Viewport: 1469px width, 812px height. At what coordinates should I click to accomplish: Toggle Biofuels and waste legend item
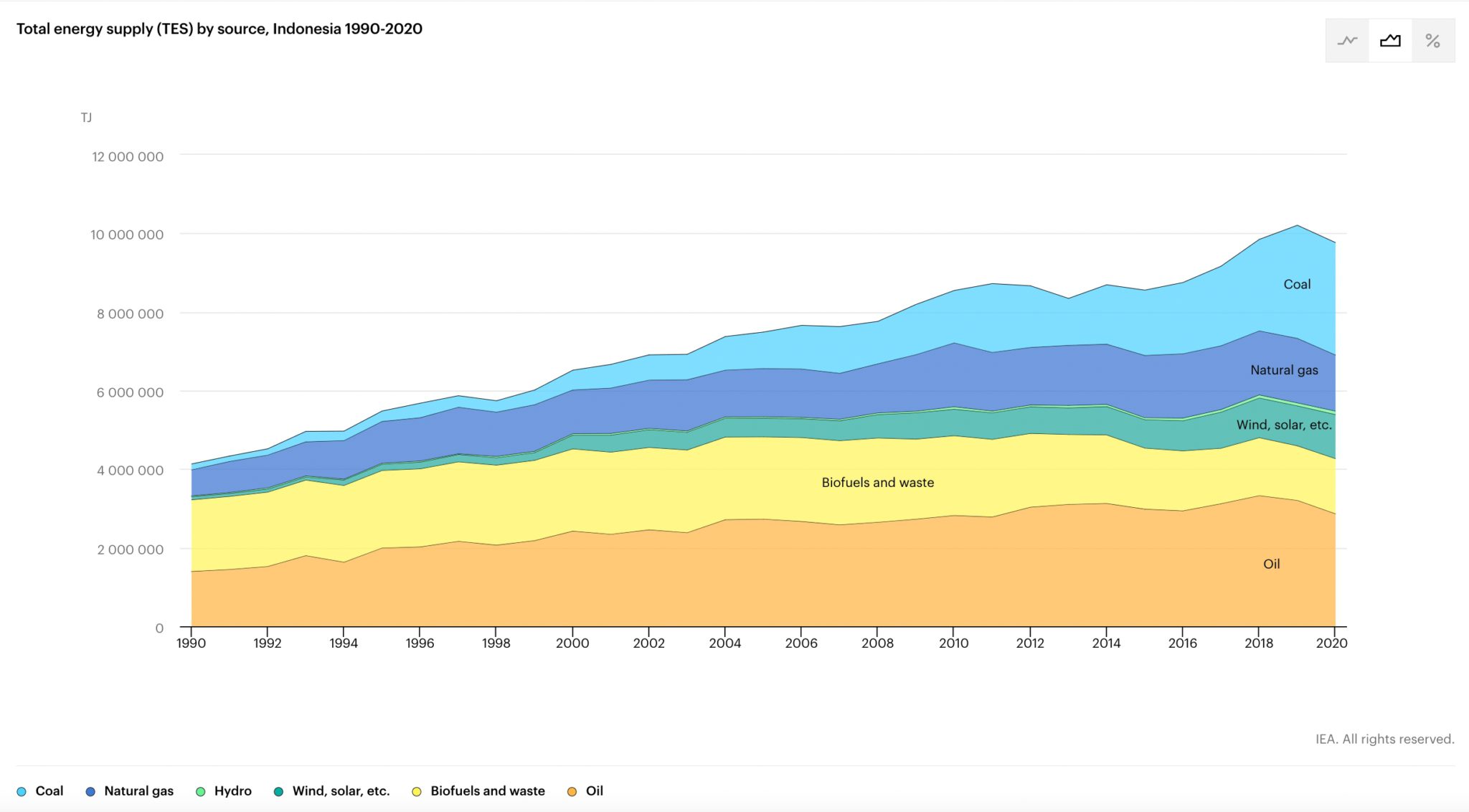(x=487, y=790)
